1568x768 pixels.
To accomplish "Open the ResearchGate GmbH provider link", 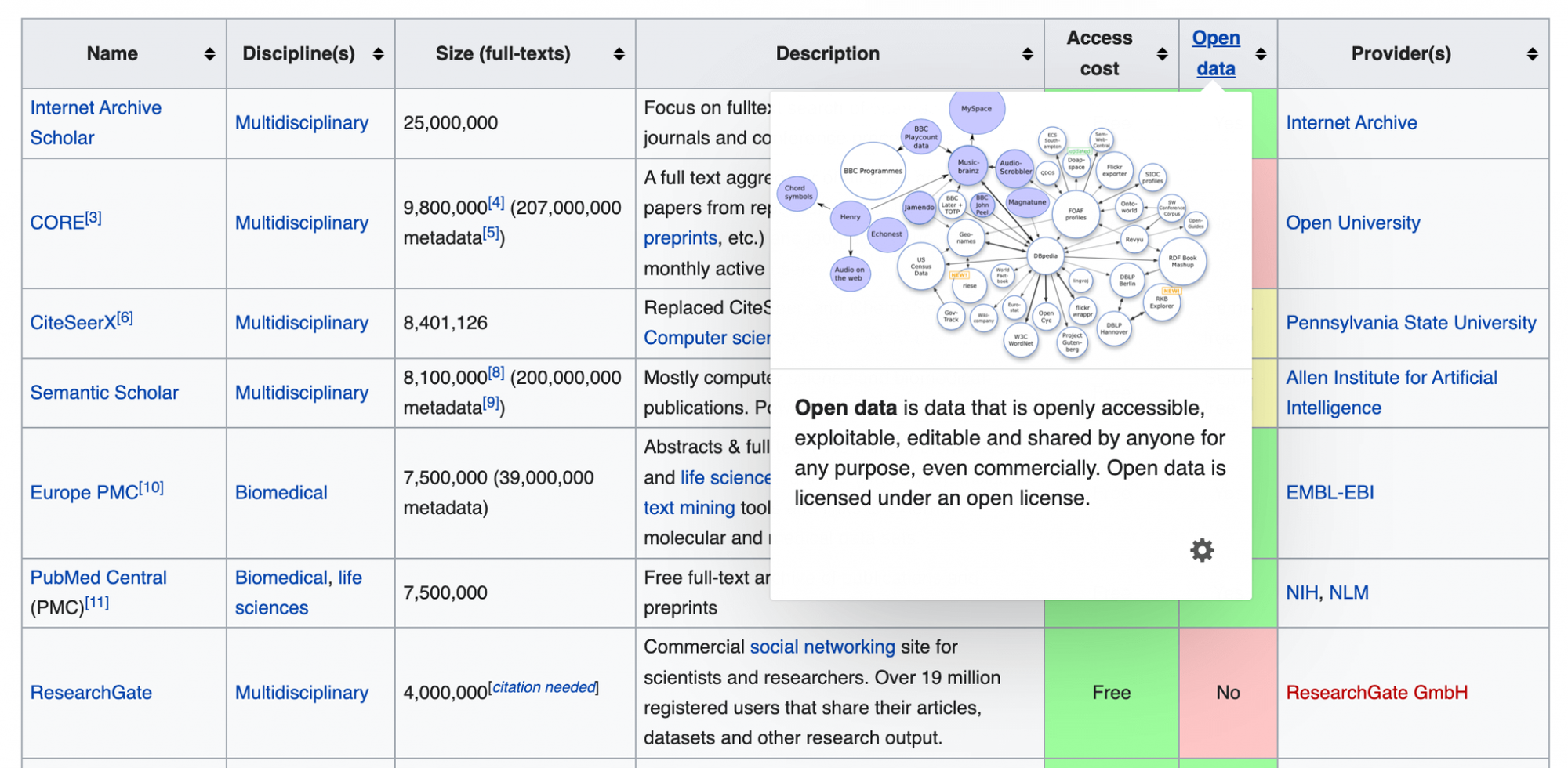I will click(x=1376, y=692).
